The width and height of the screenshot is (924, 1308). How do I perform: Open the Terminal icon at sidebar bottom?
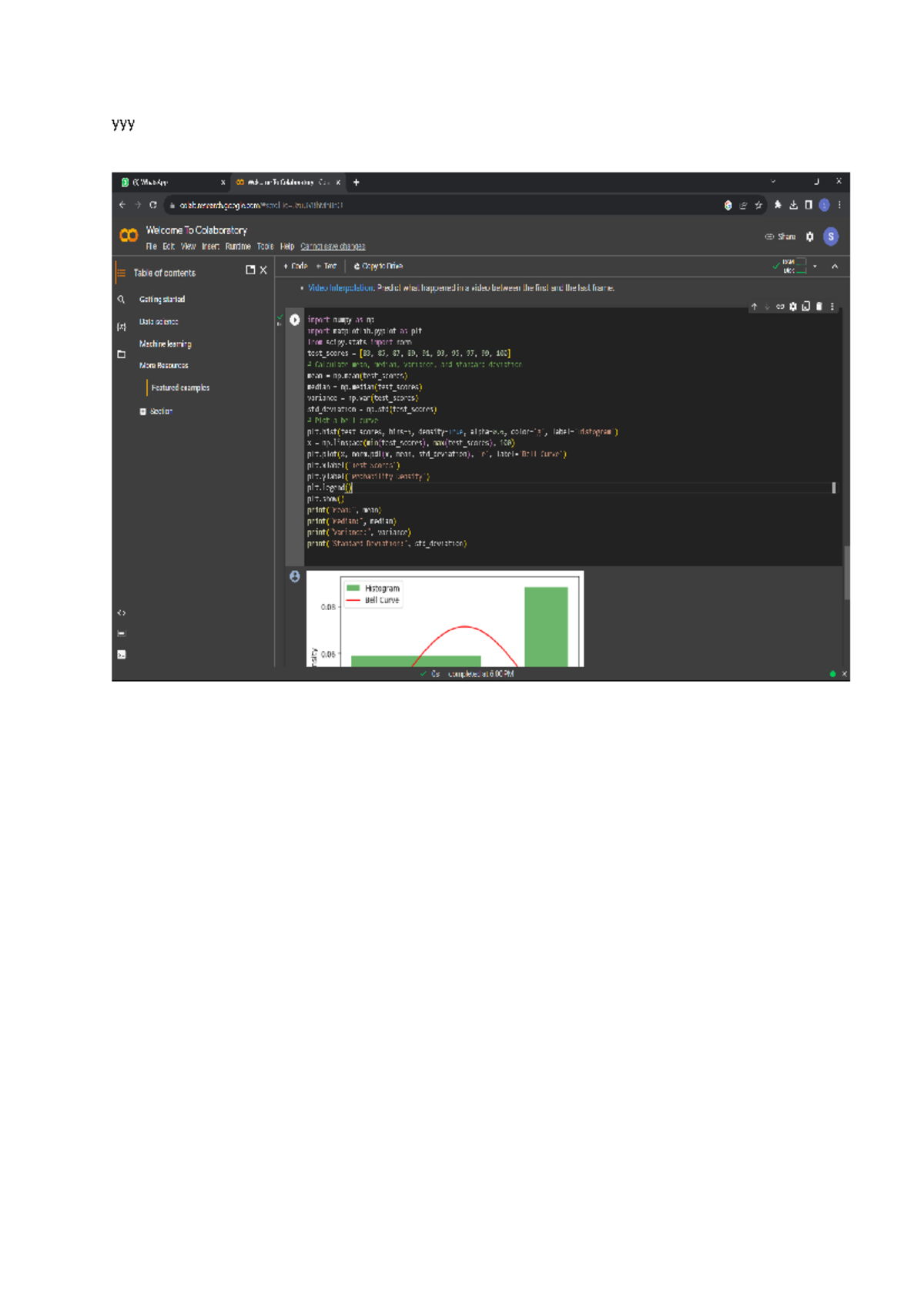click(x=121, y=655)
